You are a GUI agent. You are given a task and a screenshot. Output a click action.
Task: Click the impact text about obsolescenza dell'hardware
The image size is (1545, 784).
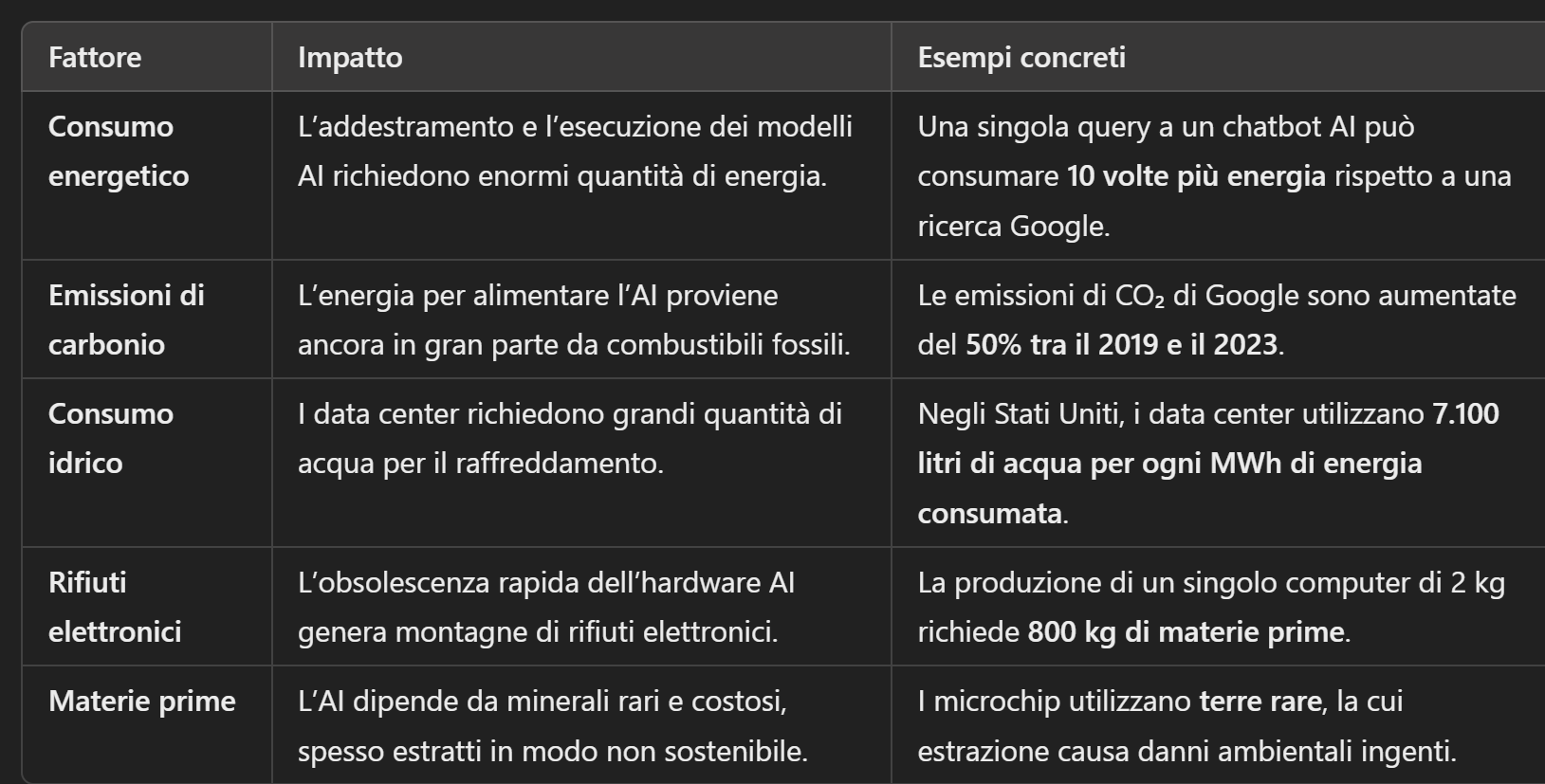click(x=545, y=607)
